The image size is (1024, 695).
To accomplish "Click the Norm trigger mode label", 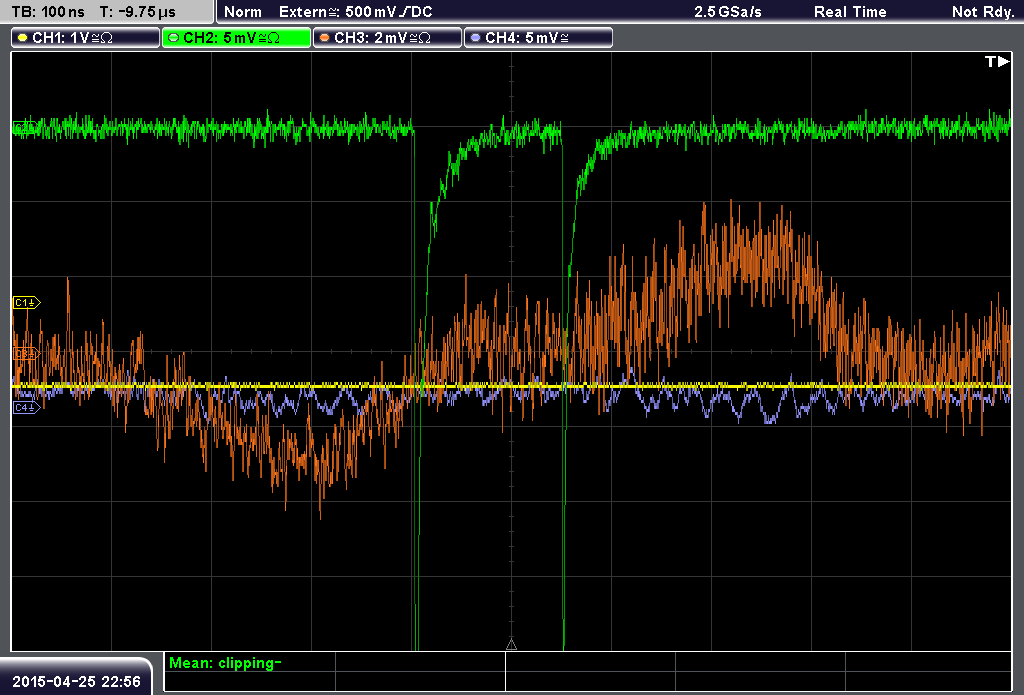I will point(243,12).
